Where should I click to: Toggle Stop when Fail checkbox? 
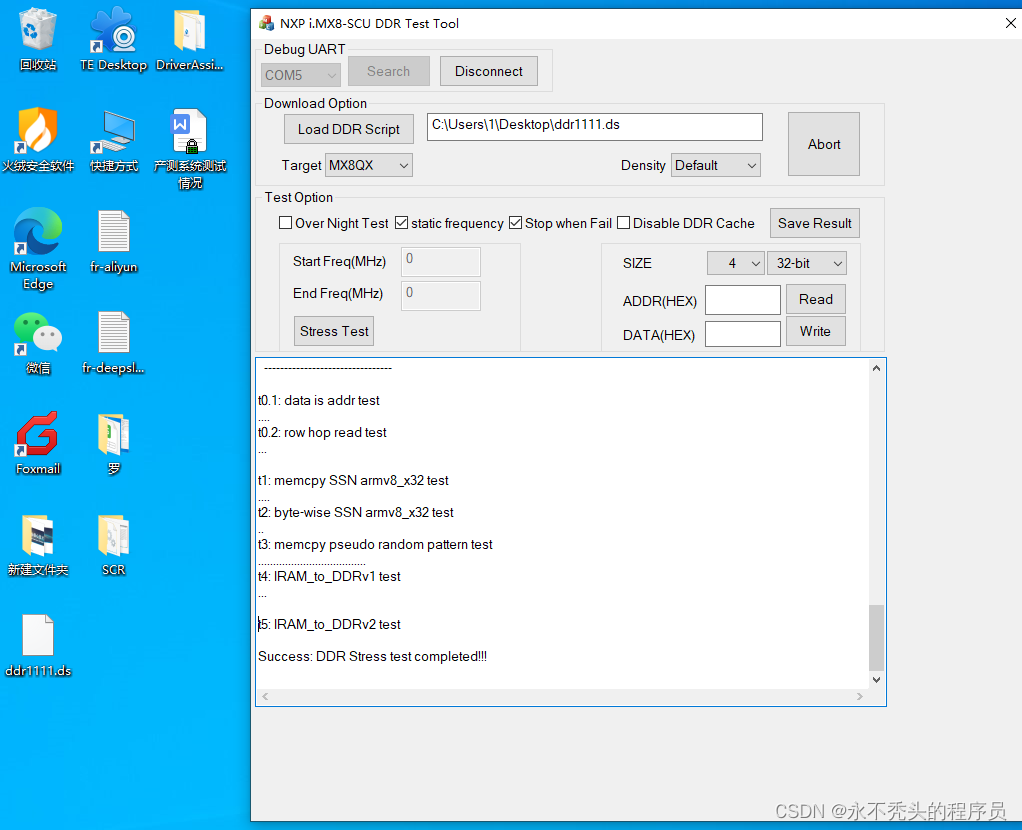pos(516,223)
